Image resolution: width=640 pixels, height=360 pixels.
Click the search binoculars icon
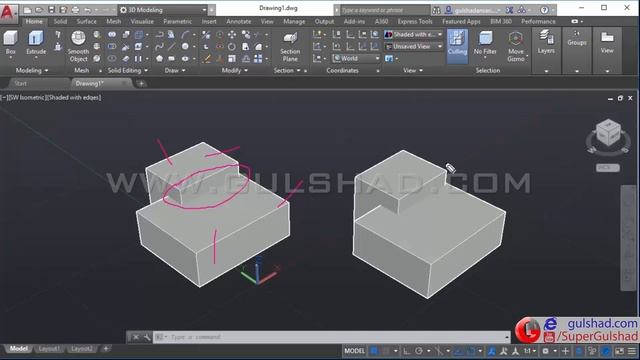[436, 10]
